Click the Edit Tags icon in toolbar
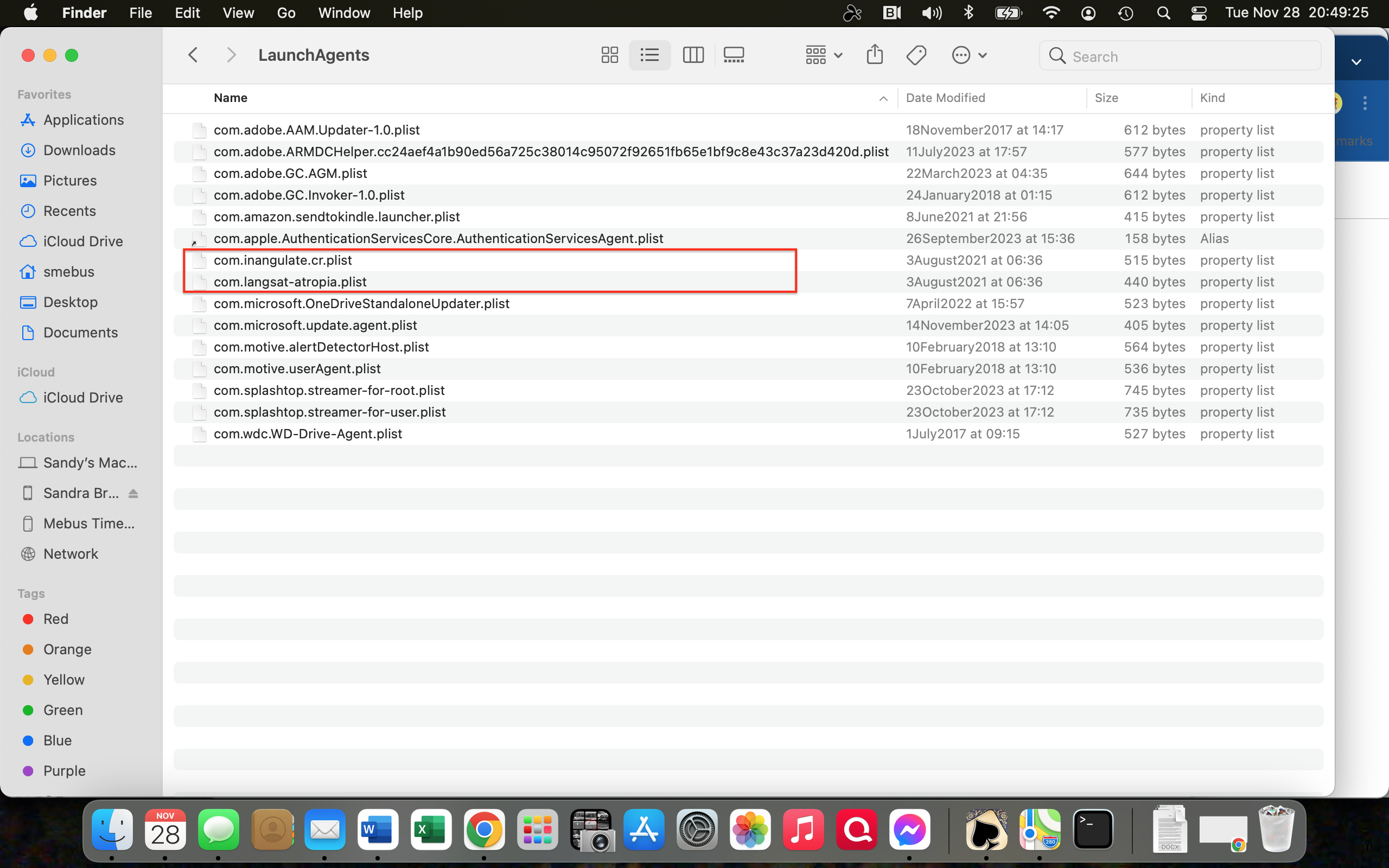The height and width of the screenshot is (868, 1389). click(x=916, y=55)
